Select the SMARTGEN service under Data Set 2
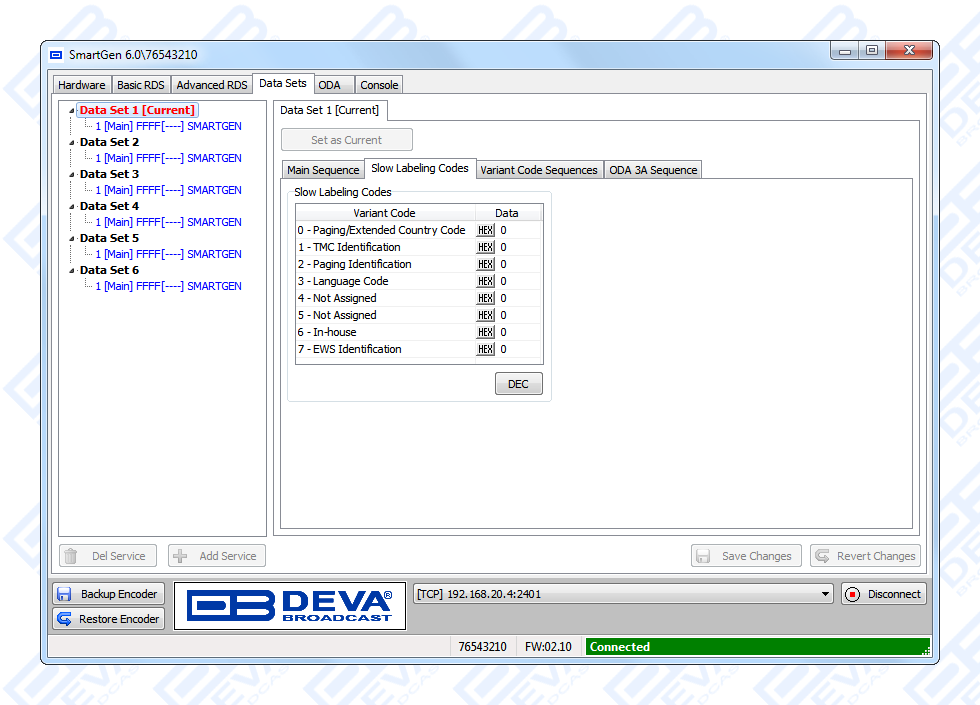 pyautogui.click(x=168, y=158)
